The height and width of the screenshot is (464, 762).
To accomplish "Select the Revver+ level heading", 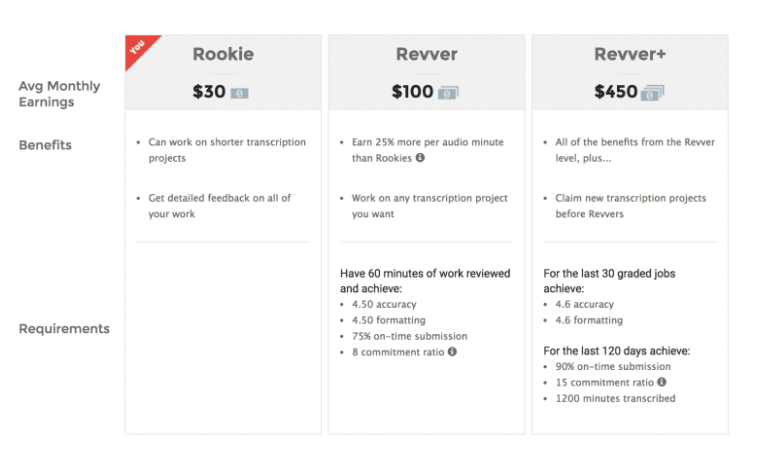I will click(x=630, y=54).
